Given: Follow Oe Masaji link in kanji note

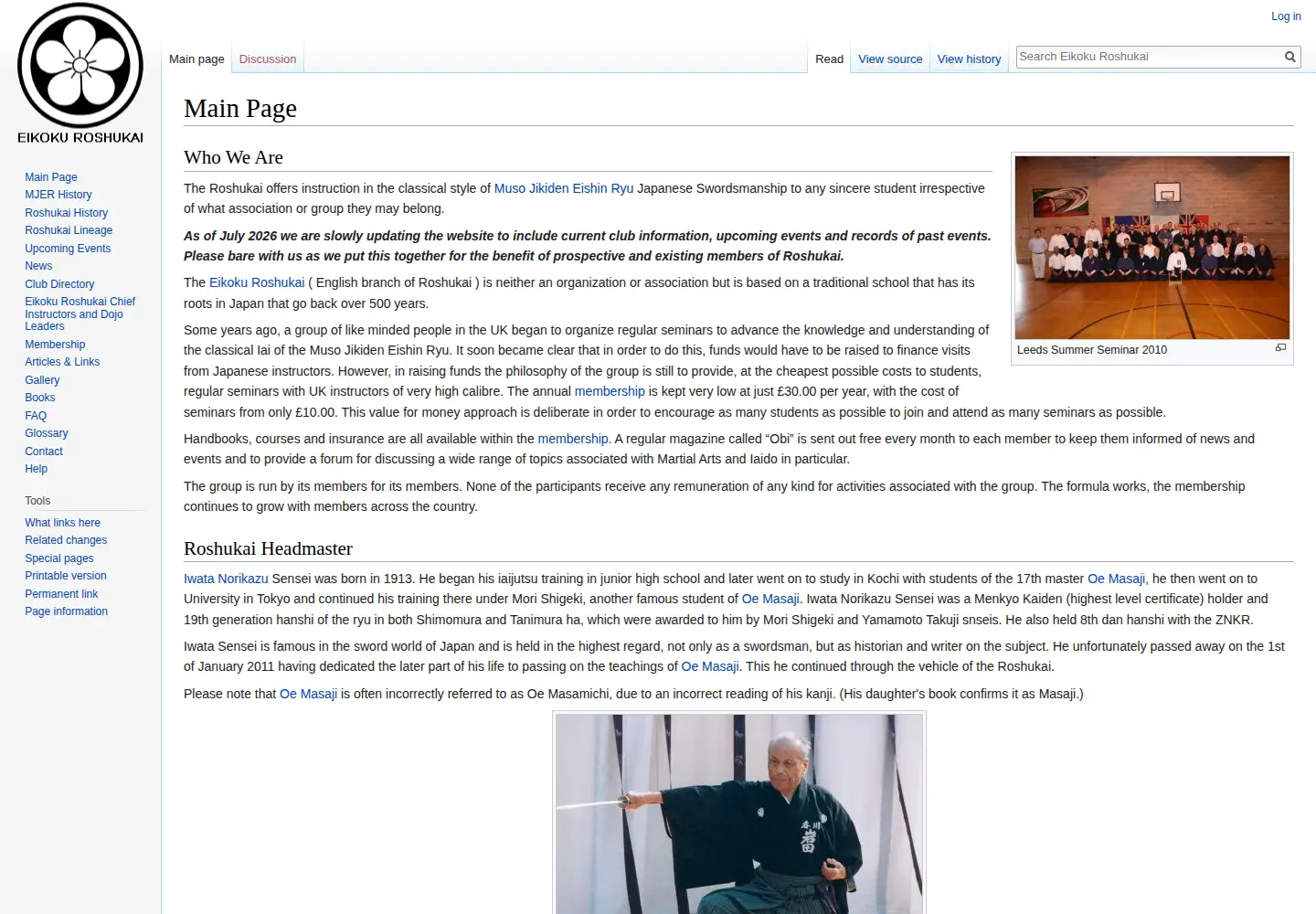Looking at the screenshot, I should pos(308,694).
